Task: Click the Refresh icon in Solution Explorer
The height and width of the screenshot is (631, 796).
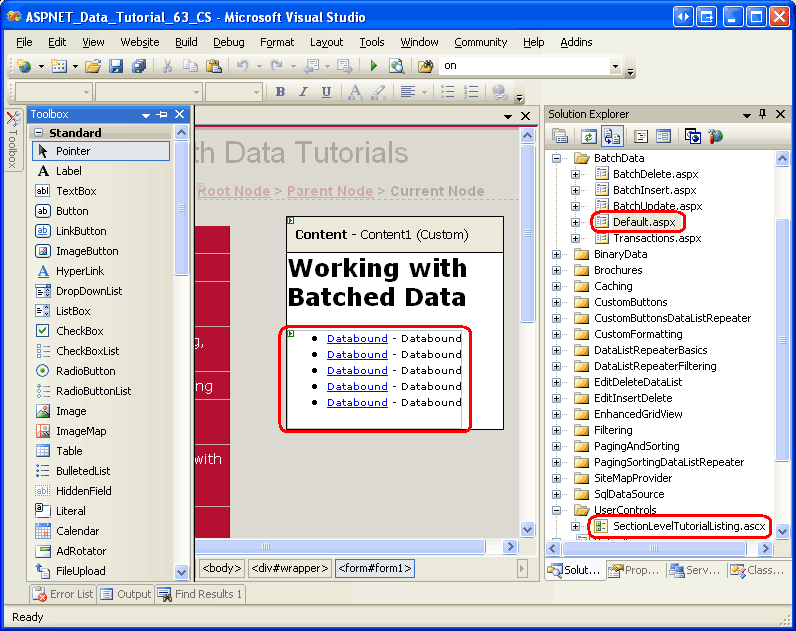Action: pos(589,136)
